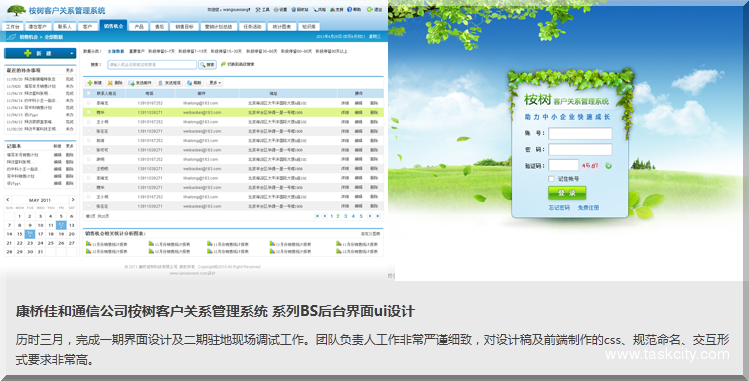
Task: Click the captcha code image on login
Action: (x=590, y=166)
